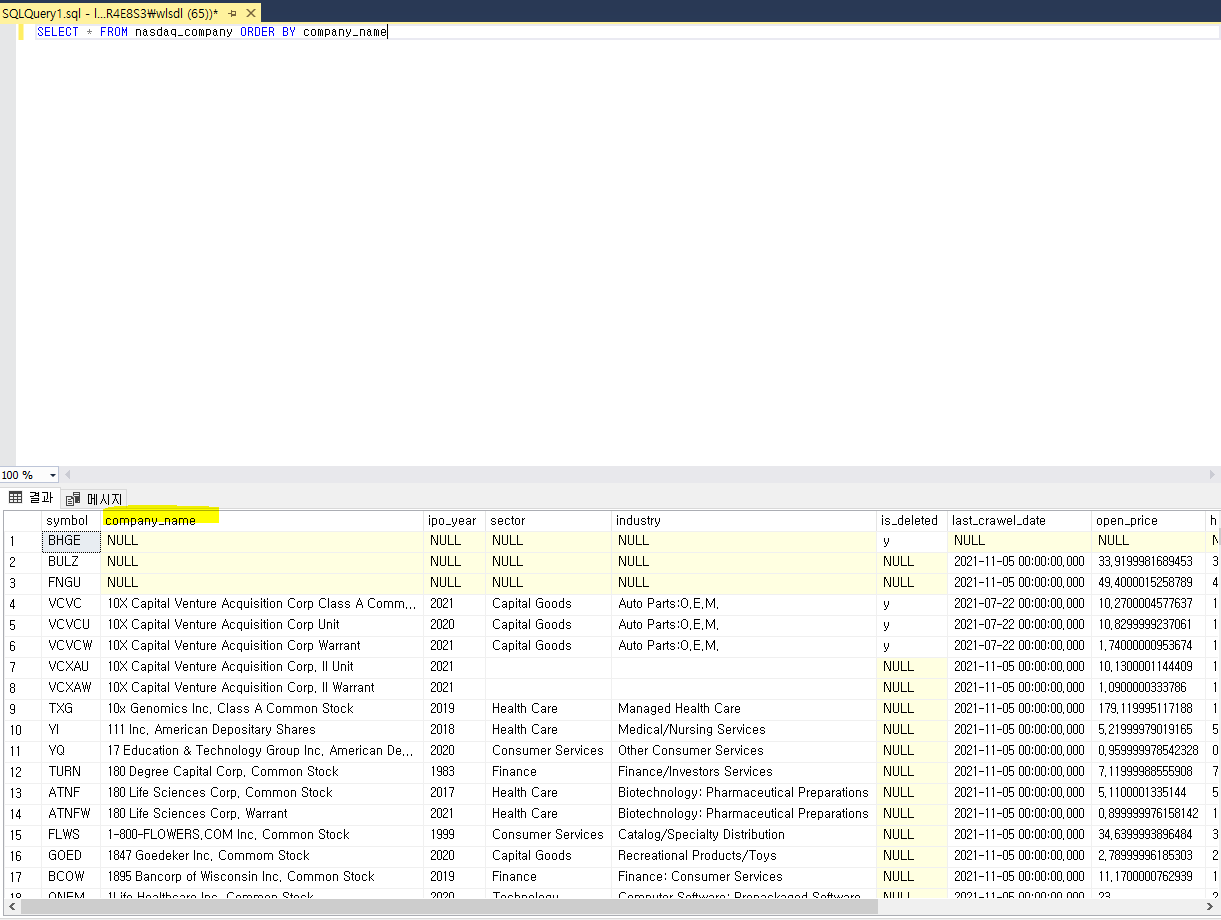Click '17 Education & Technology Group Inc.' cell
This screenshot has width=1221, height=920.
tap(263, 751)
